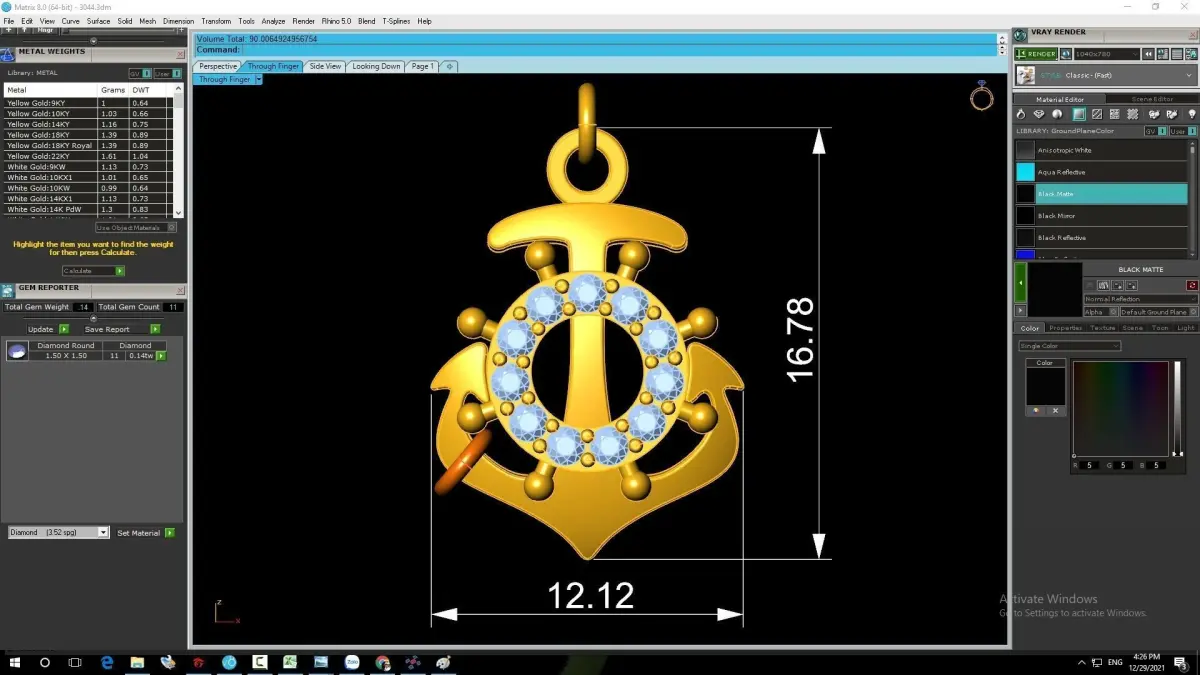
Task: Select the Black Reflective material
Action: click(x=1101, y=238)
